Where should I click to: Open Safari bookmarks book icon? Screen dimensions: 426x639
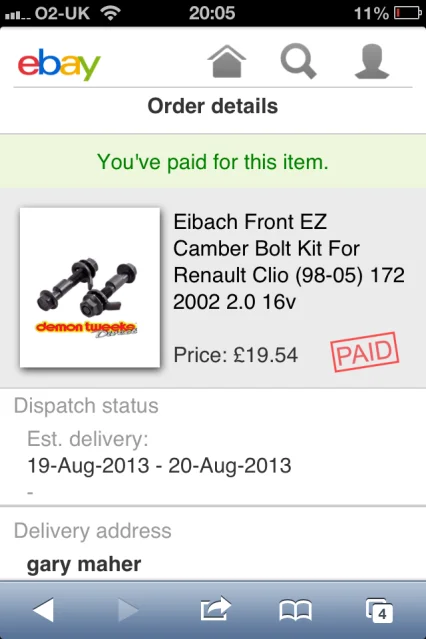click(x=296, y=610)
